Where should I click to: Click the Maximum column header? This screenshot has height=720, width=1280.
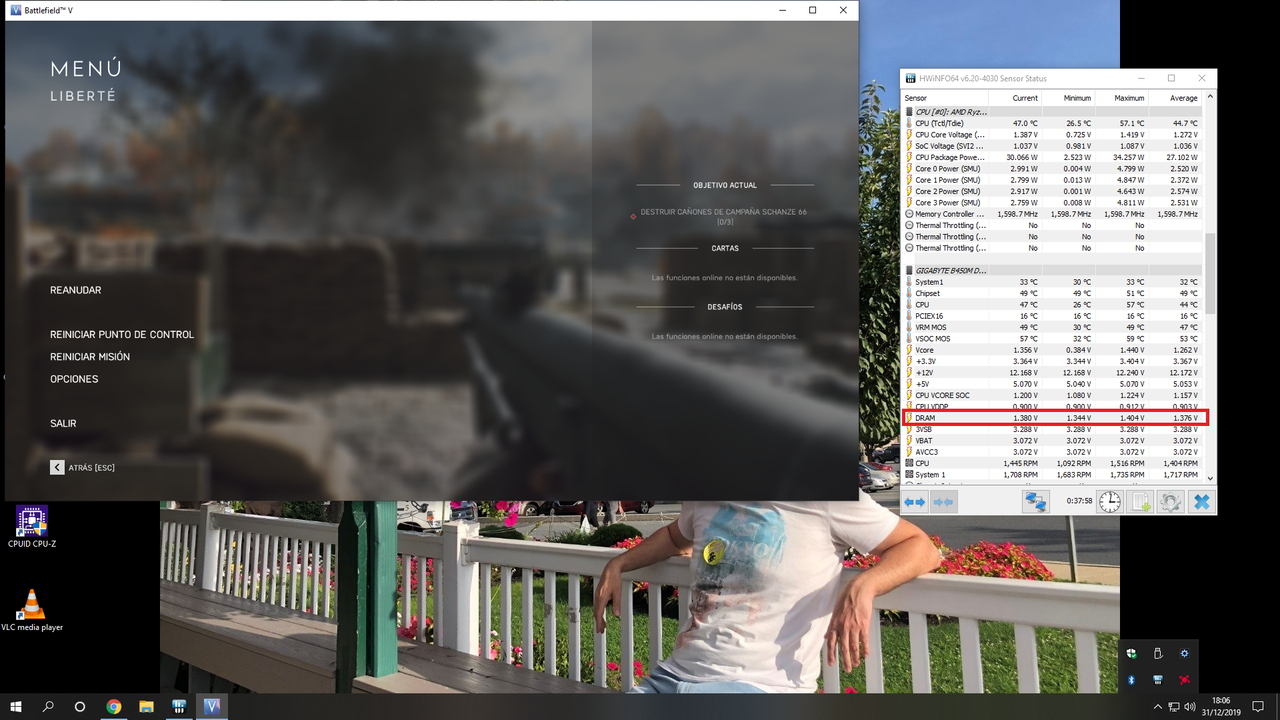click(x=1121, y=98)
